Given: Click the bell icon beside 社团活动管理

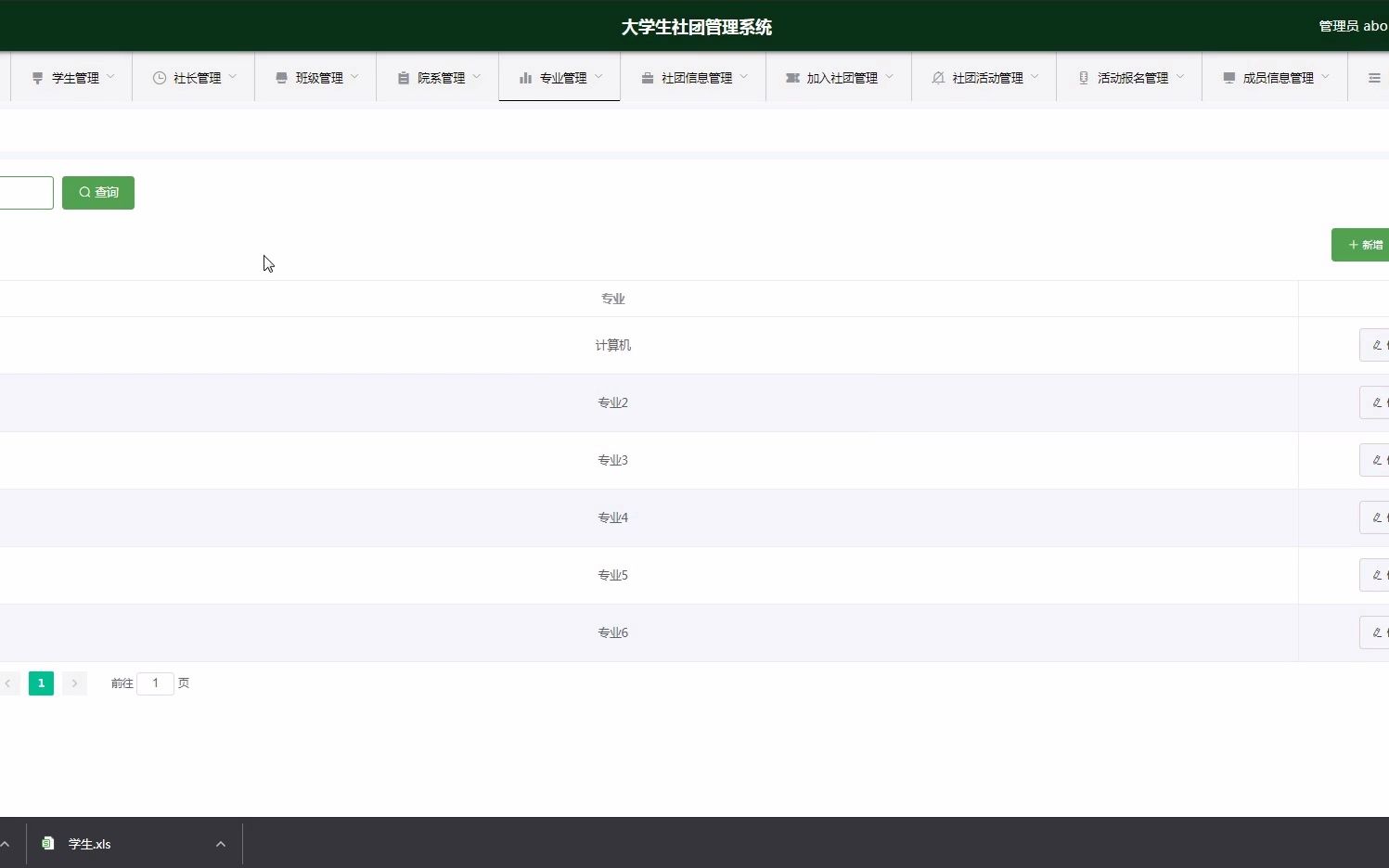Looking at the screenshot, I should tap(938, 78).
